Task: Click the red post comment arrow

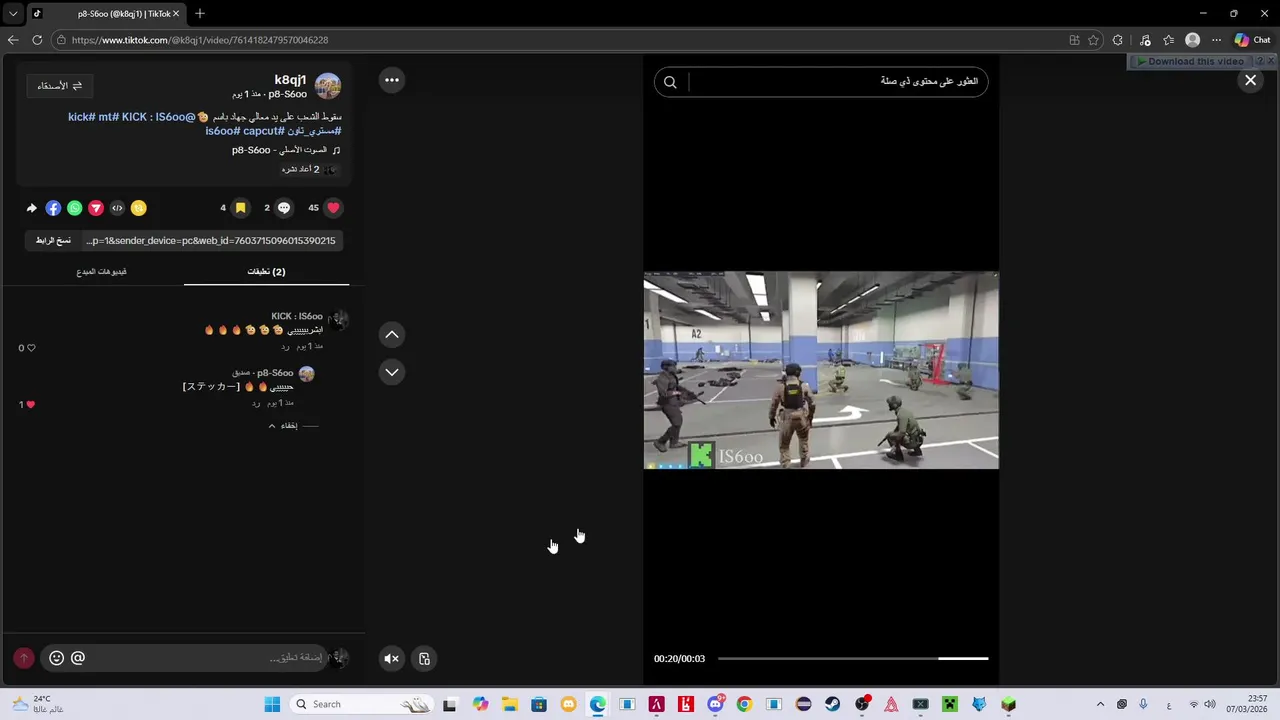Action: coord(24,658)
